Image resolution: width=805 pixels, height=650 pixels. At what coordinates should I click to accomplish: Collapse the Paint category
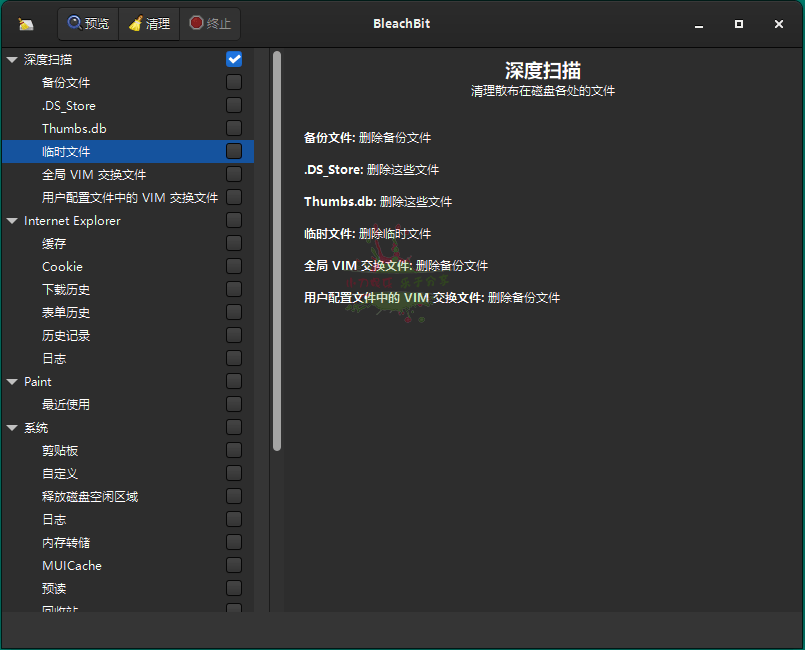tap(10, 381)
